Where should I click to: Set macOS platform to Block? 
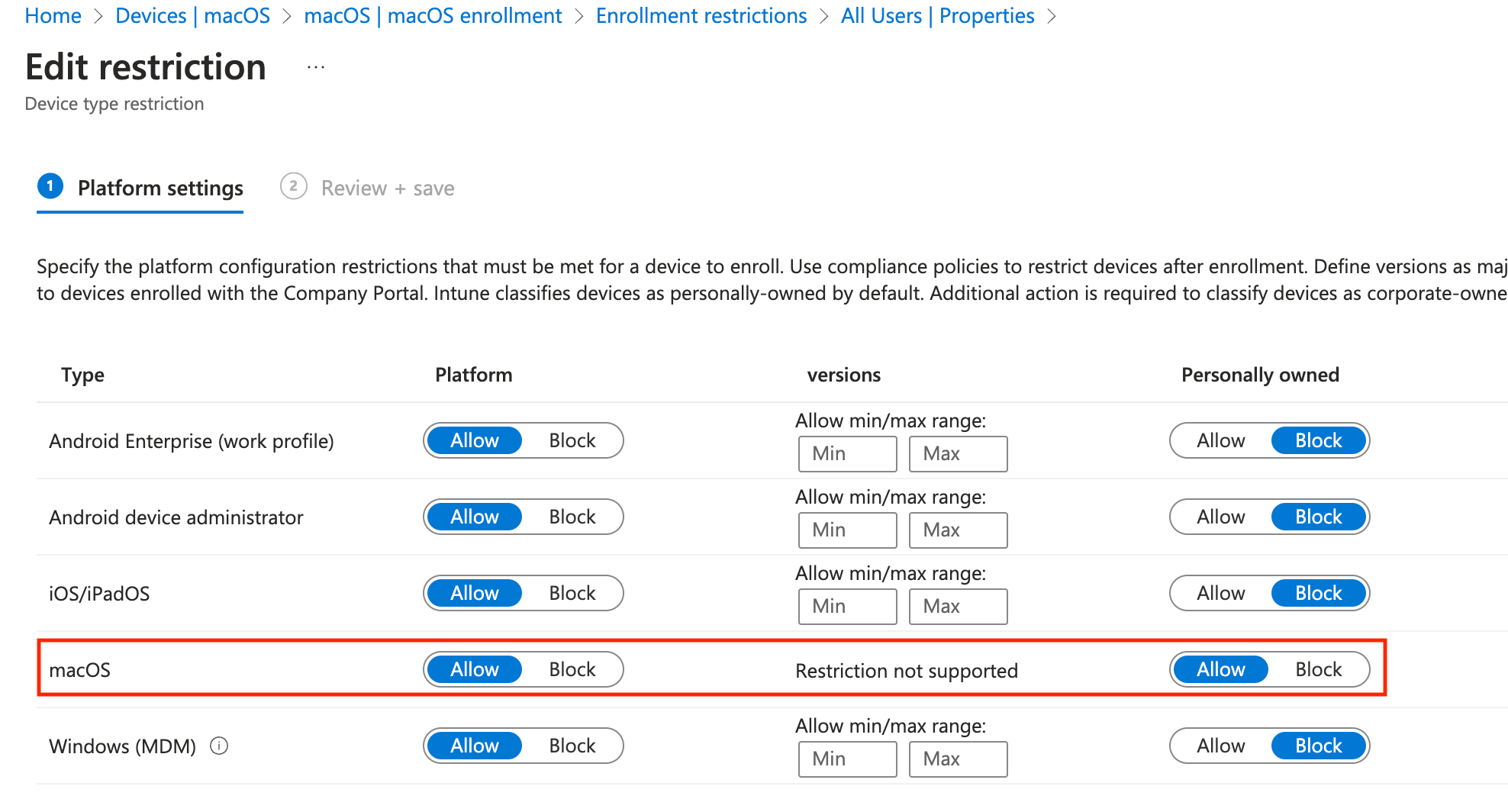pos(572,669)
